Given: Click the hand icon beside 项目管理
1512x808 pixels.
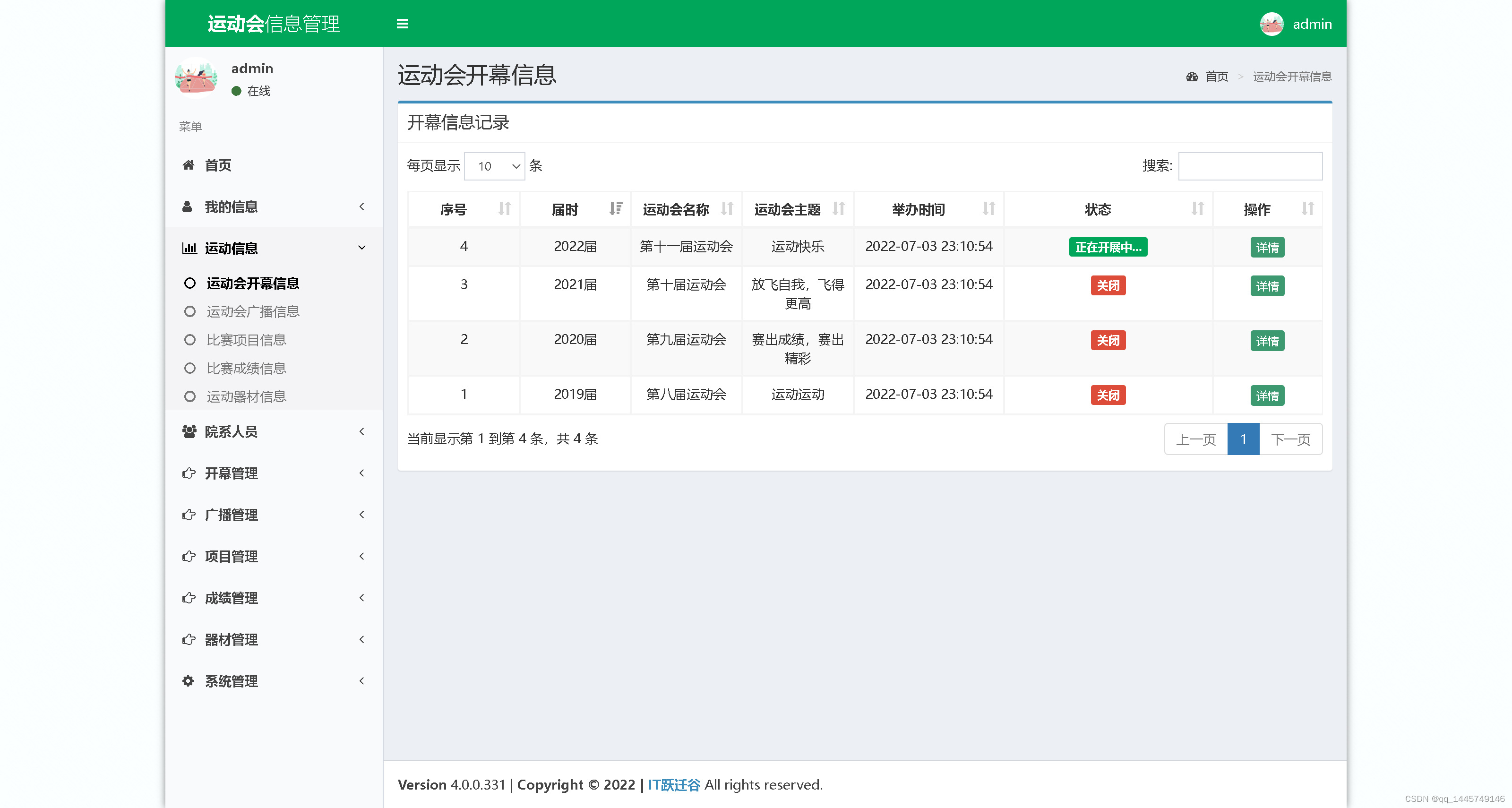Looking at the screenshot, I should point(189,556).
